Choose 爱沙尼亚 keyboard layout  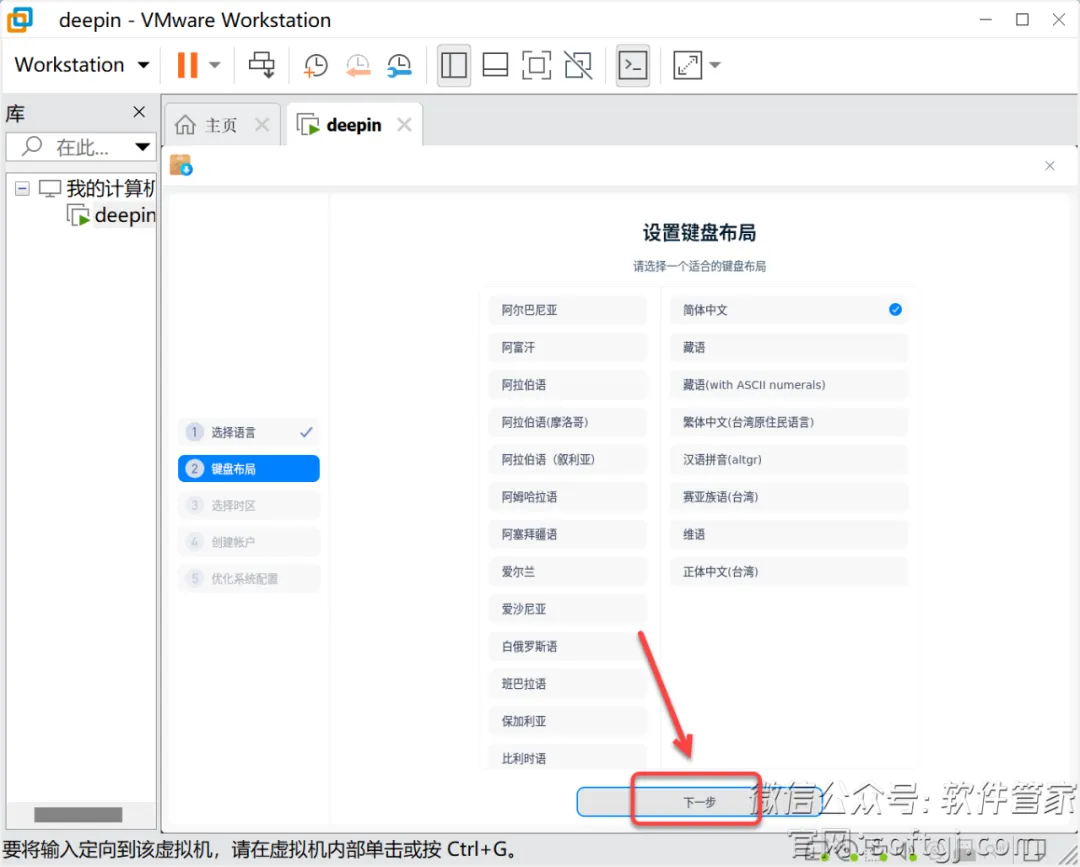point(568,609)
